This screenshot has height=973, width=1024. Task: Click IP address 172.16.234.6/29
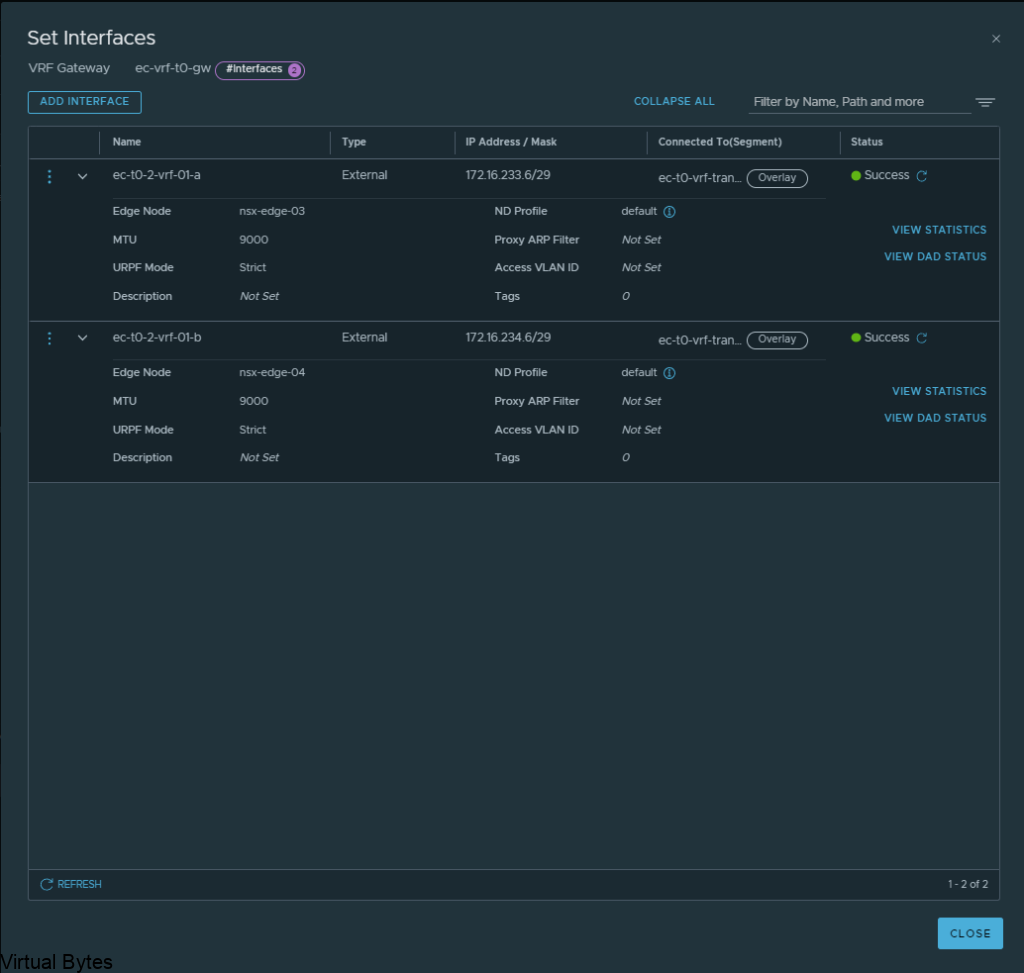pos(508,338)
